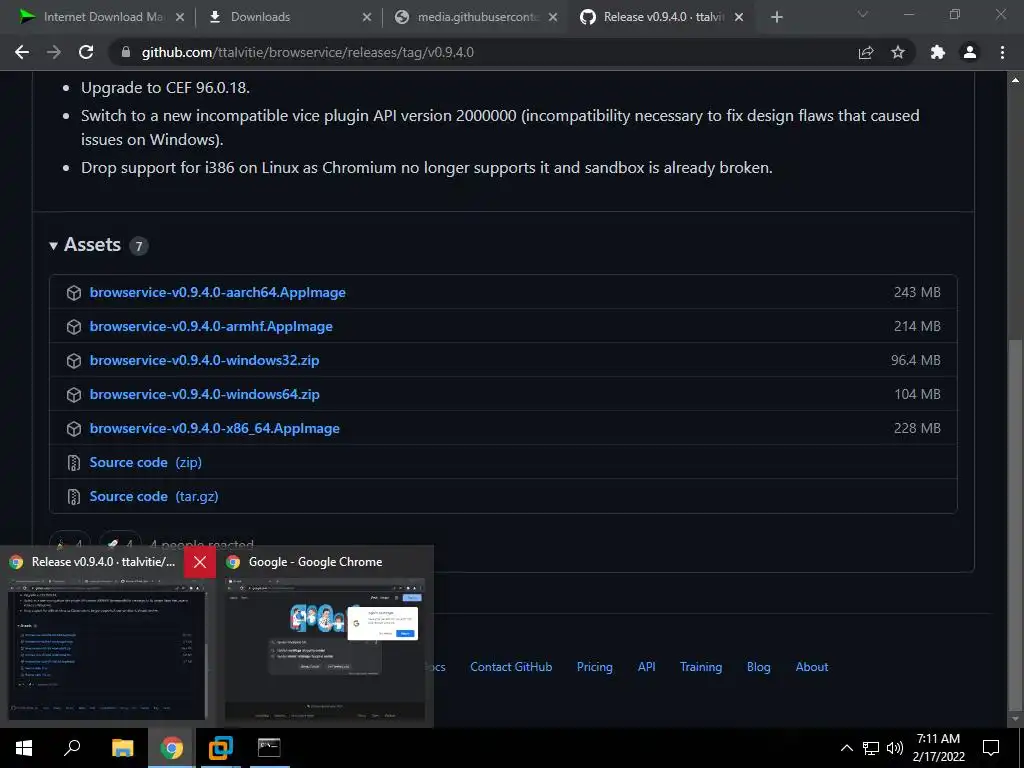Close the Downloads tab
Viewport: 1024px width, 768px height.
click(x=367, y=17)
